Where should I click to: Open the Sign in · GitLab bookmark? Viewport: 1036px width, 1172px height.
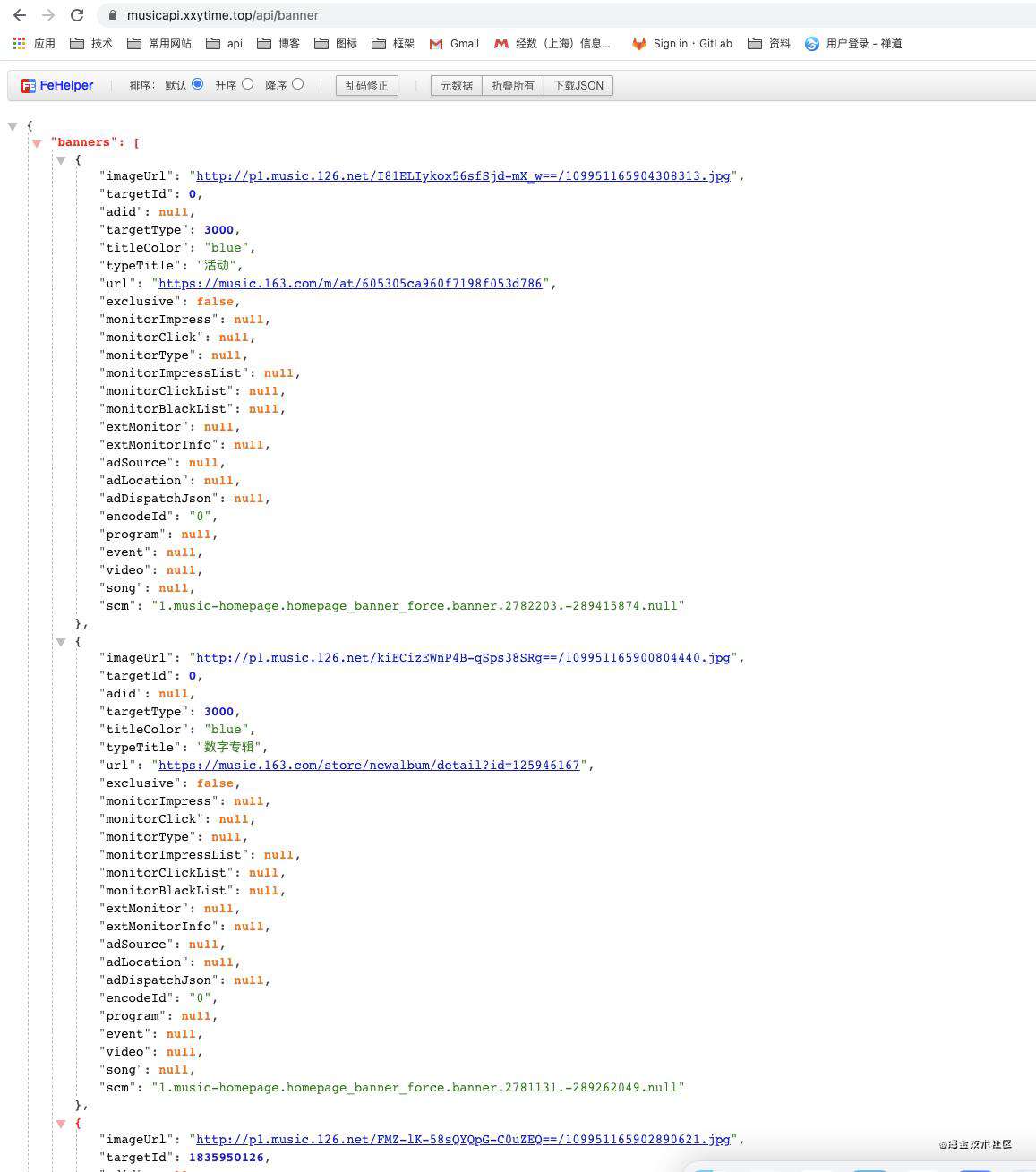click(x=682, y=43)
